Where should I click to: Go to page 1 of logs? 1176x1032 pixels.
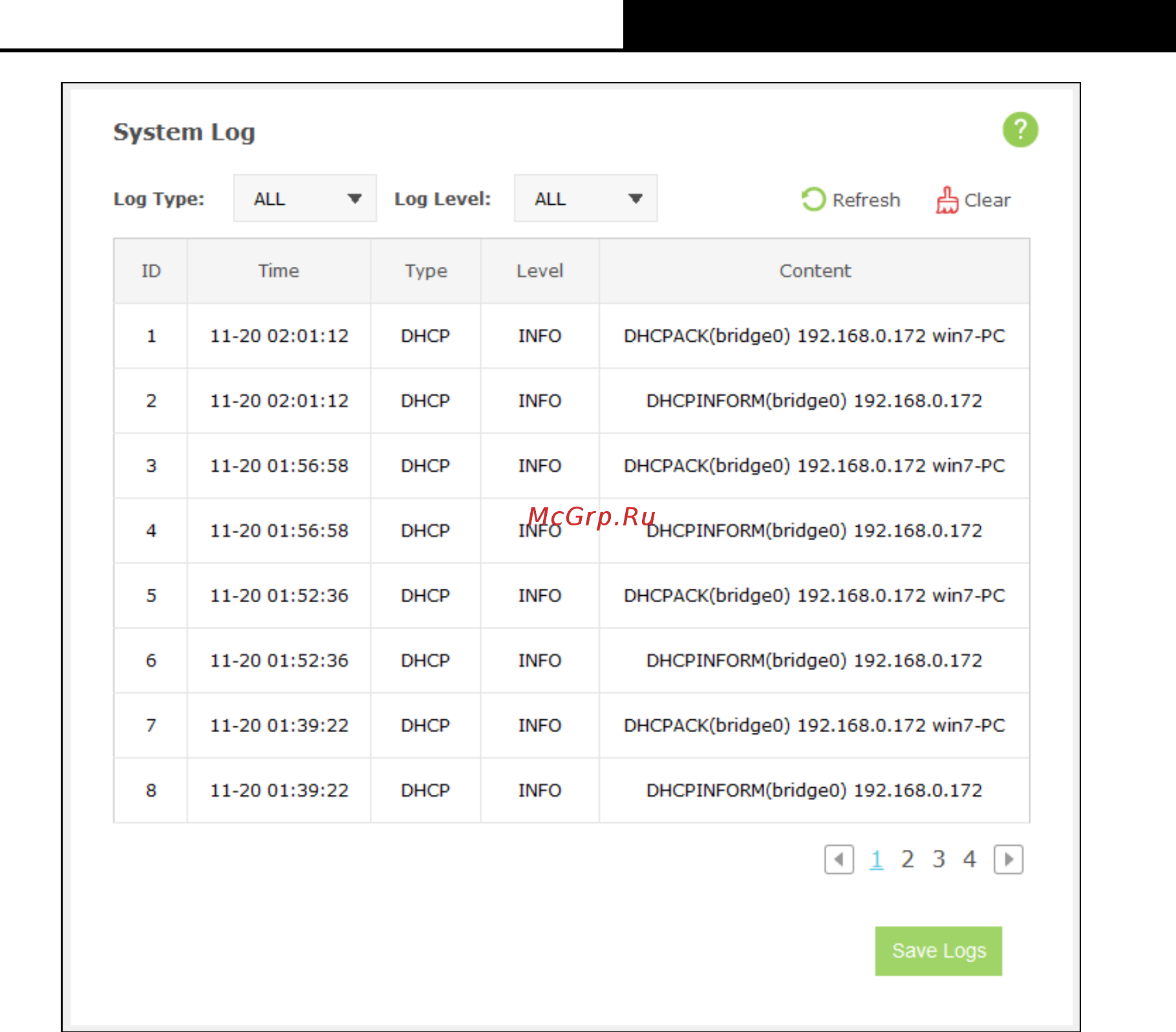point(877,859)
